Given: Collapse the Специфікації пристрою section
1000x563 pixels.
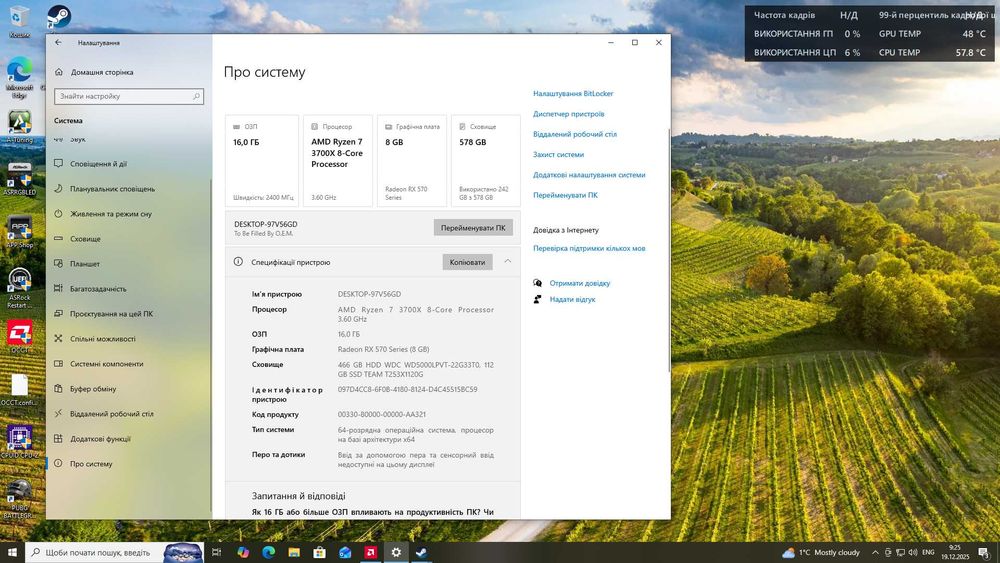Looking at the screenshot, I should pos(508,261).
